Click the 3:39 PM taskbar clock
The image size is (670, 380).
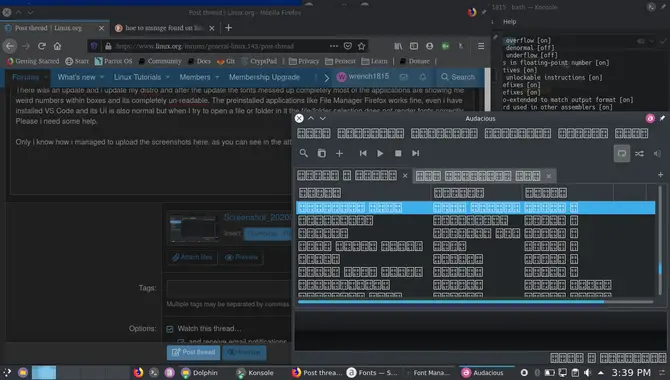coord(632,373)
